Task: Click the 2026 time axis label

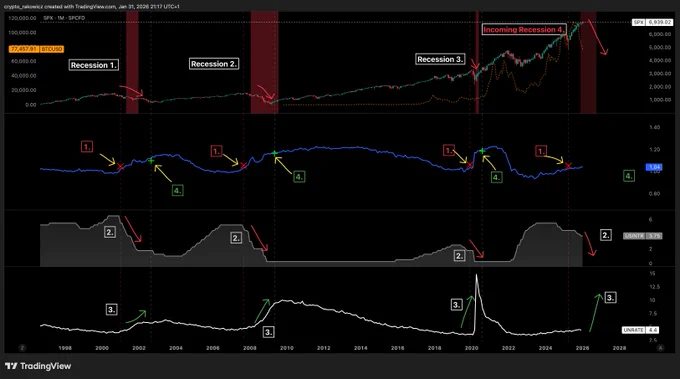Action: click(x=582, y=348)
